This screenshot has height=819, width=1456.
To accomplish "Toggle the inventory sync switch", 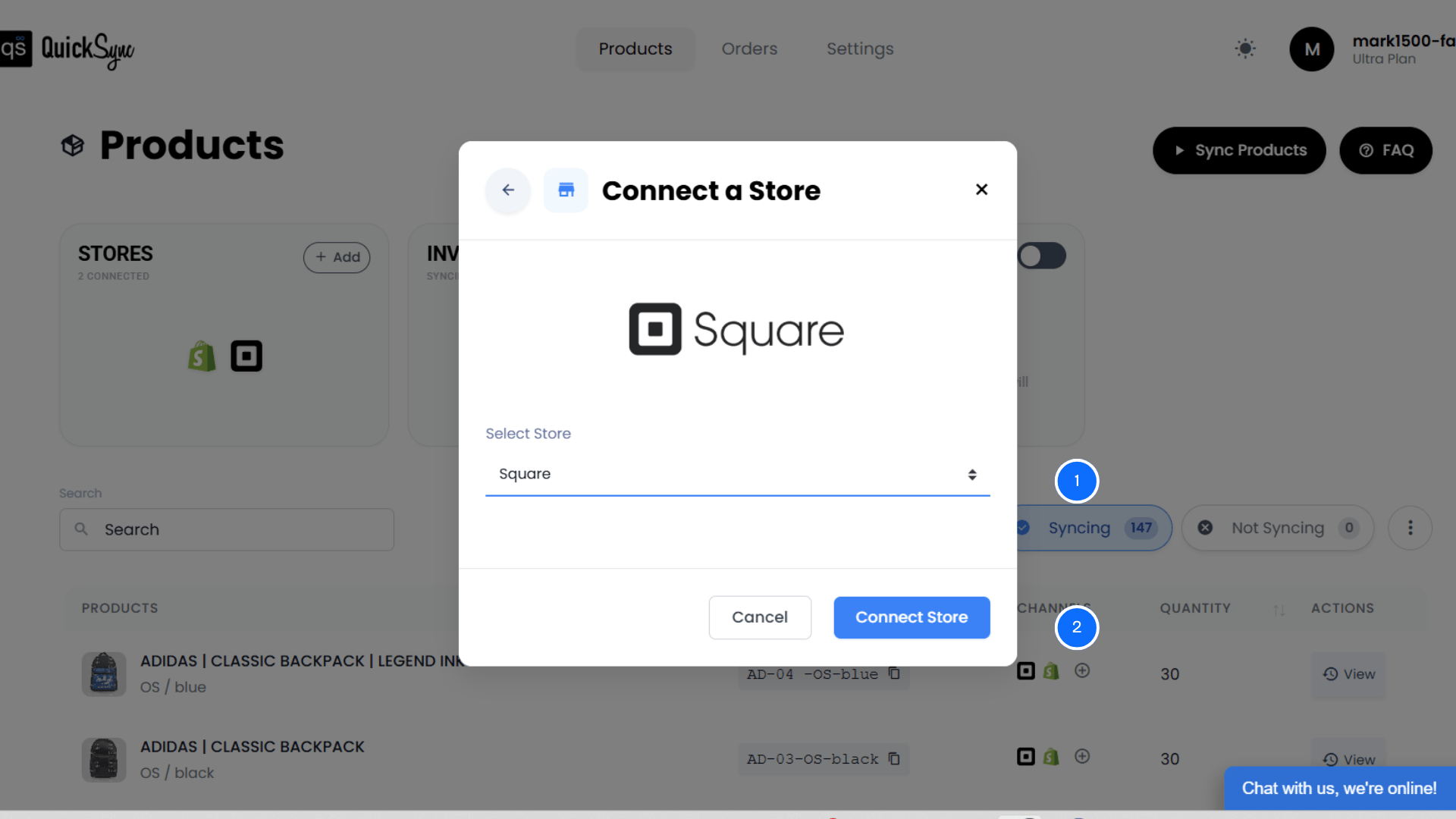I will point(1042,256).
